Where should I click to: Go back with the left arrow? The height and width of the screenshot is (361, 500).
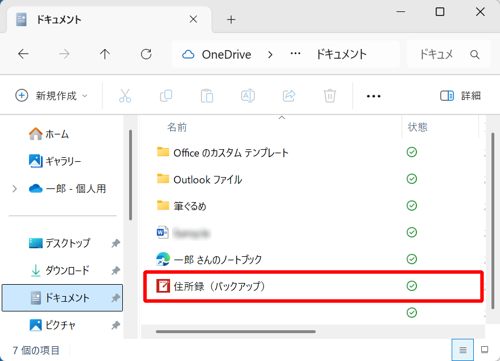click(x=23, y=54)
